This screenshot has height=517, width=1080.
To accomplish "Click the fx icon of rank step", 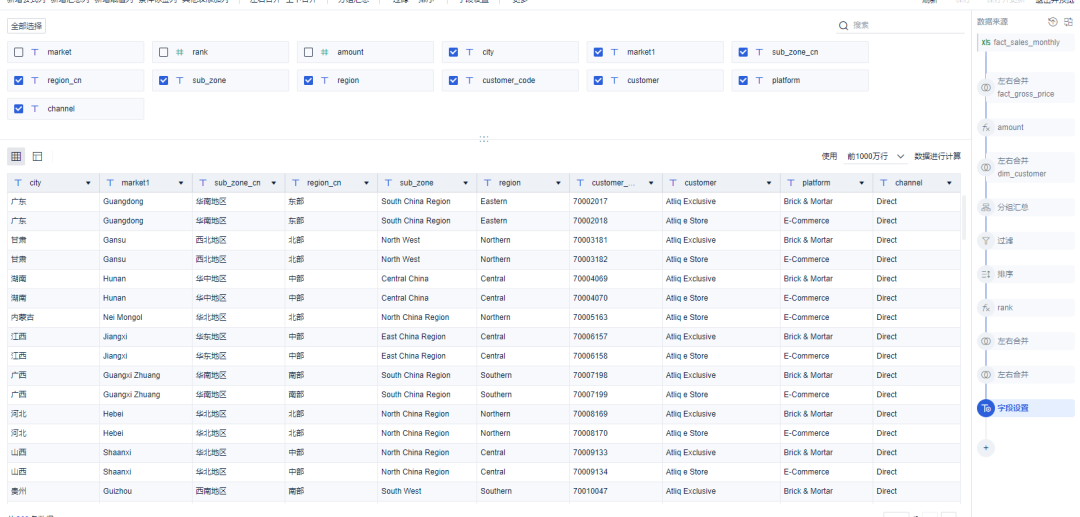I will point(986,308).
